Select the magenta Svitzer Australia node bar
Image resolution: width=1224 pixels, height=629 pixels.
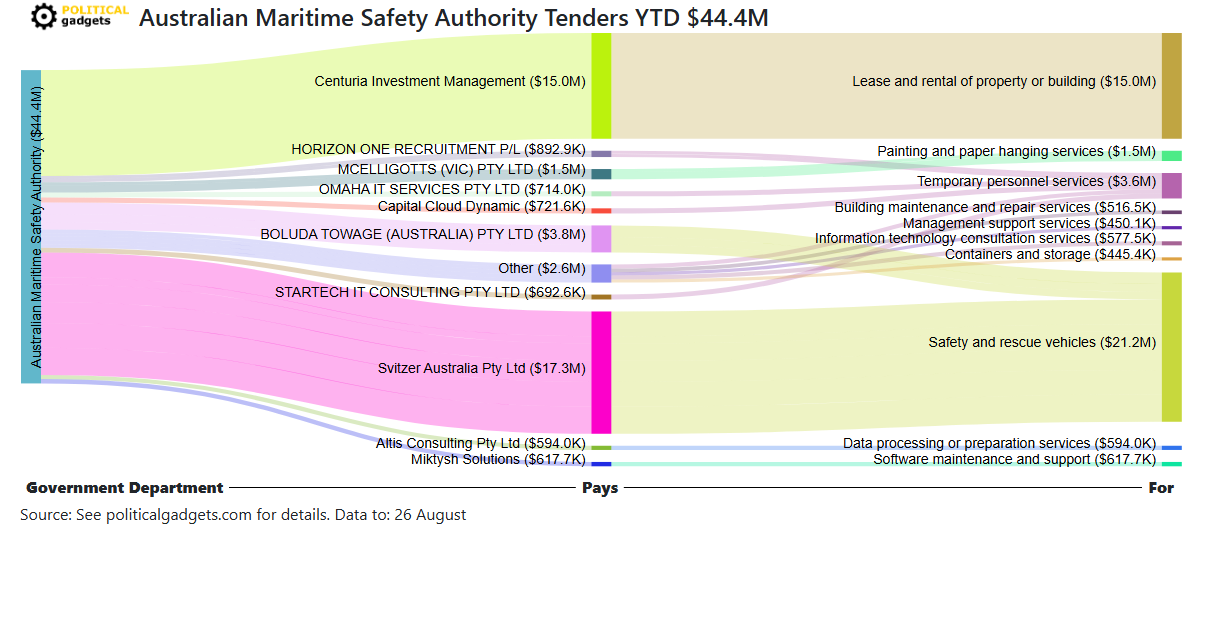pyautogui.click(x=601, y=372)
